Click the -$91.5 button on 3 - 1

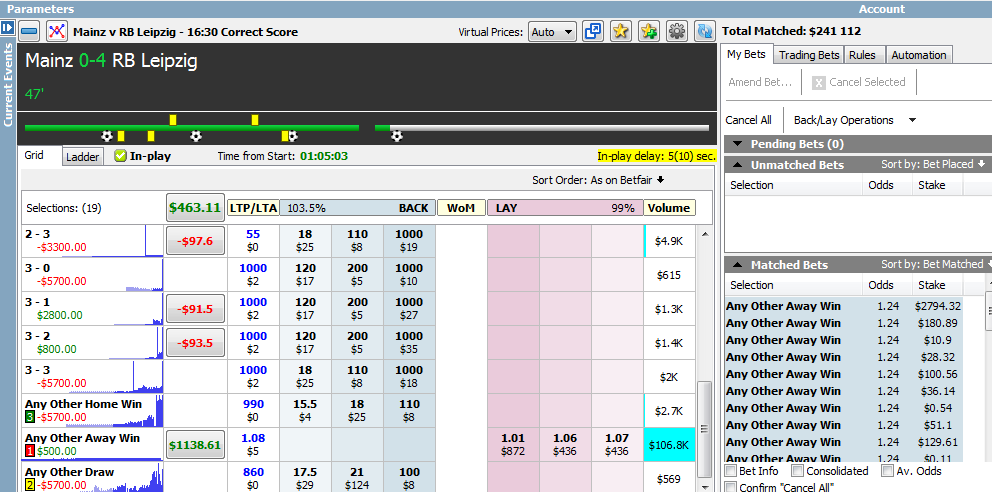pyautogui.click(x=195, y=309)
